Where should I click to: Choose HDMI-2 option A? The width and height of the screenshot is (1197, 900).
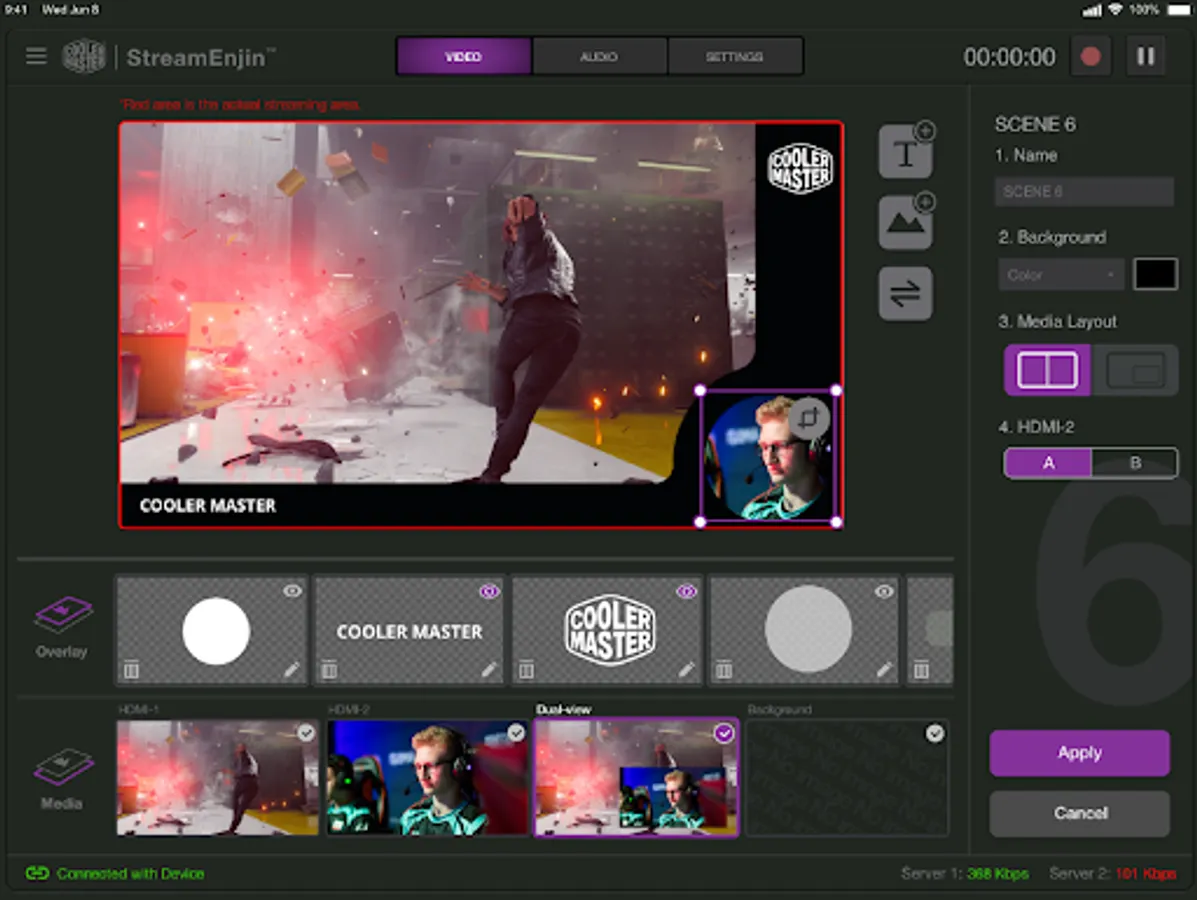[1048, 463]
